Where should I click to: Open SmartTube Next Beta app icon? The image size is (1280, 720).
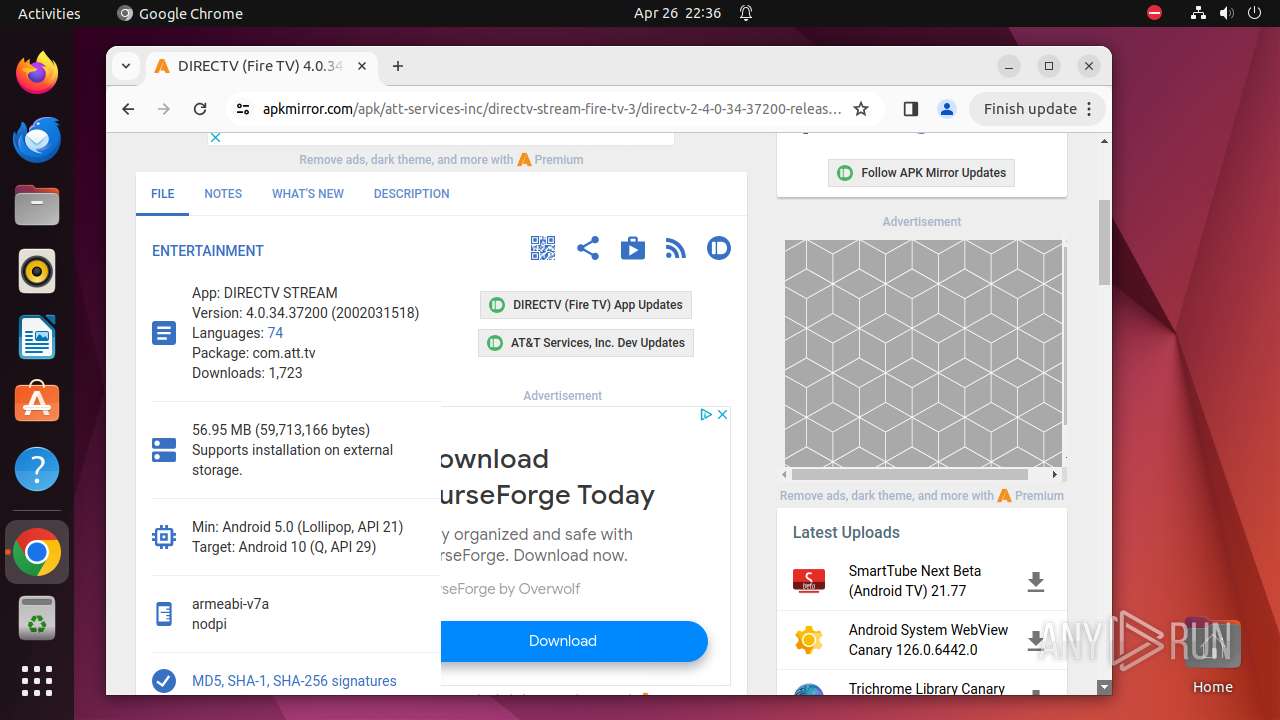808,581
